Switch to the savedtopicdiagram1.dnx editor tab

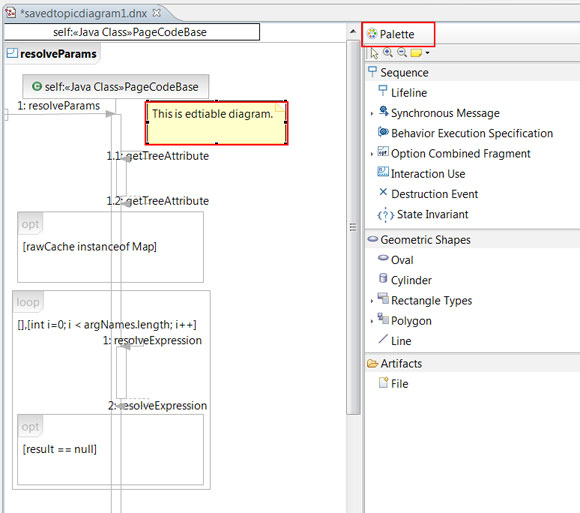click(83, 13)
